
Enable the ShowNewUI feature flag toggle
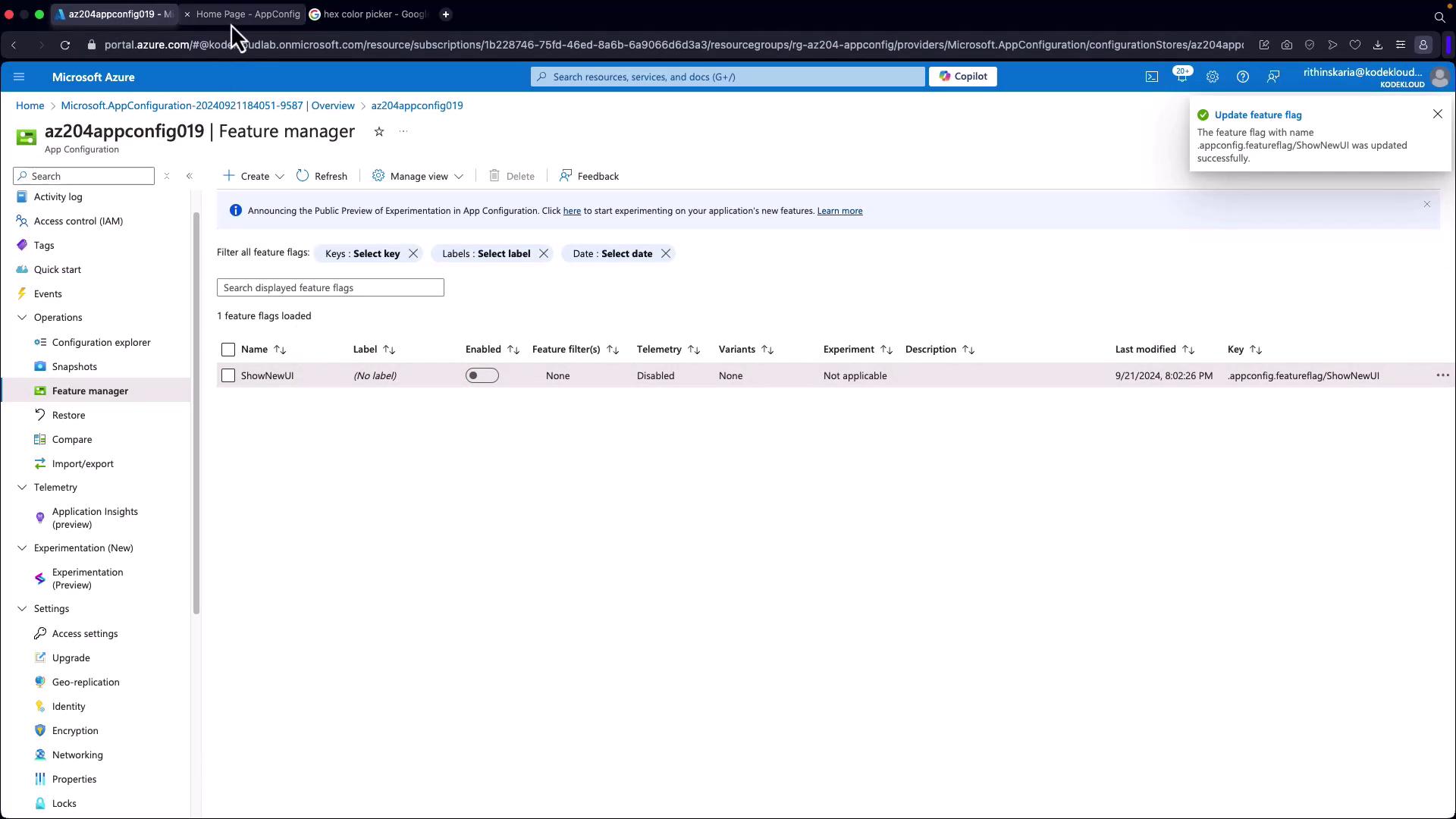[482, 375]
